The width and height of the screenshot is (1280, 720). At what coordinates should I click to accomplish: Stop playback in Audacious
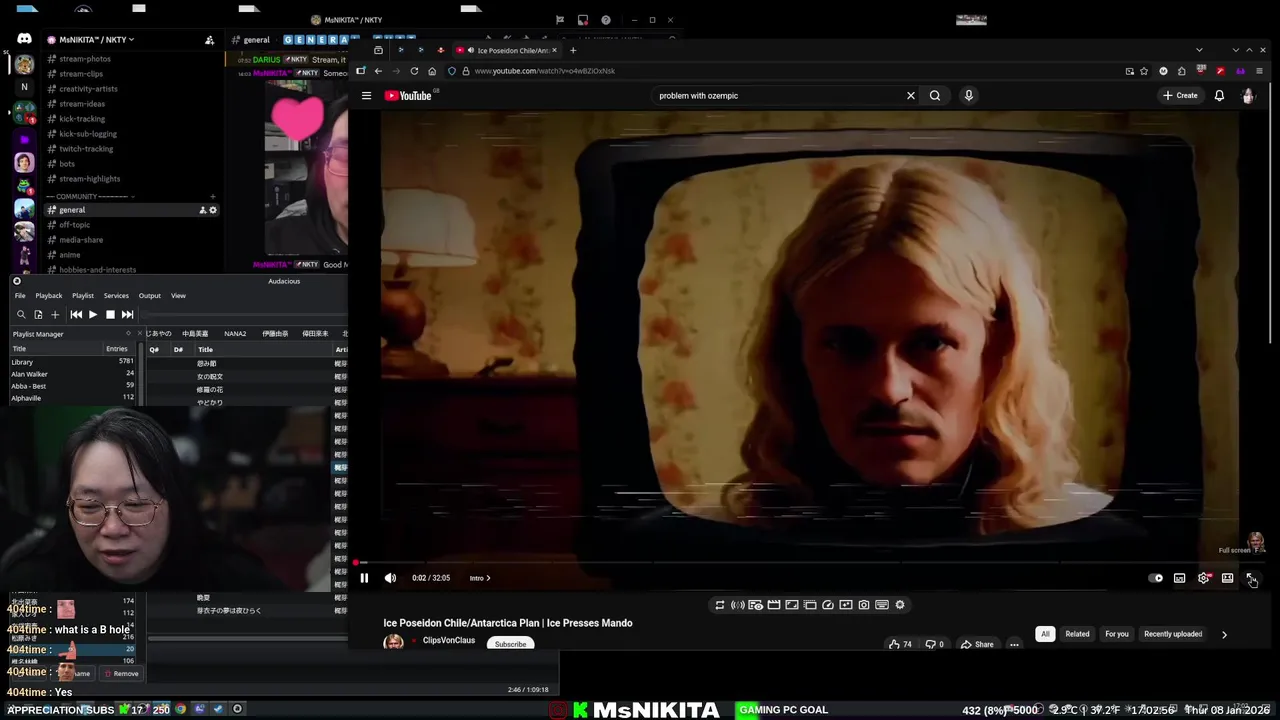(110, 314)
